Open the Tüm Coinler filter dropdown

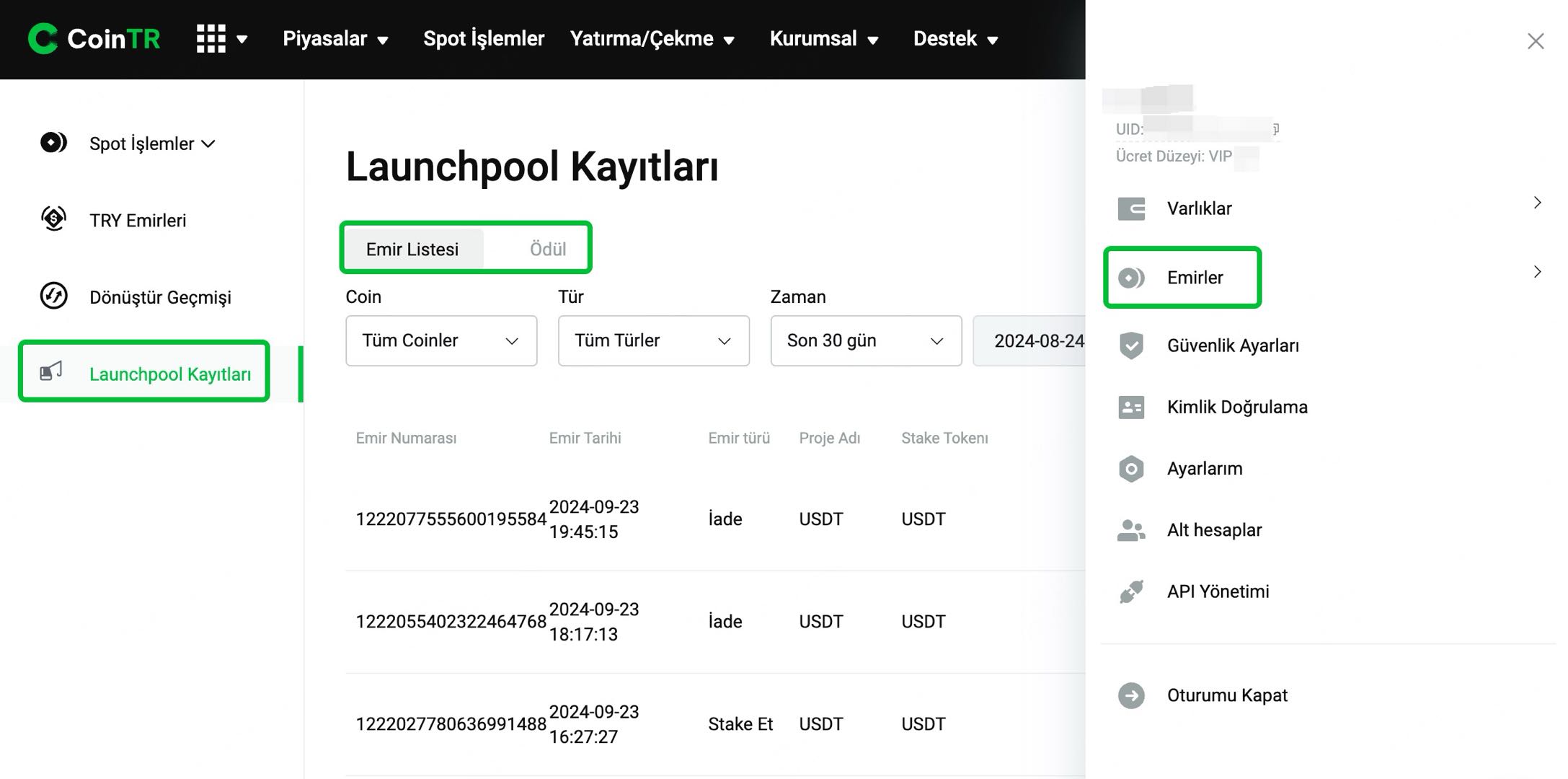coord(441,340)
